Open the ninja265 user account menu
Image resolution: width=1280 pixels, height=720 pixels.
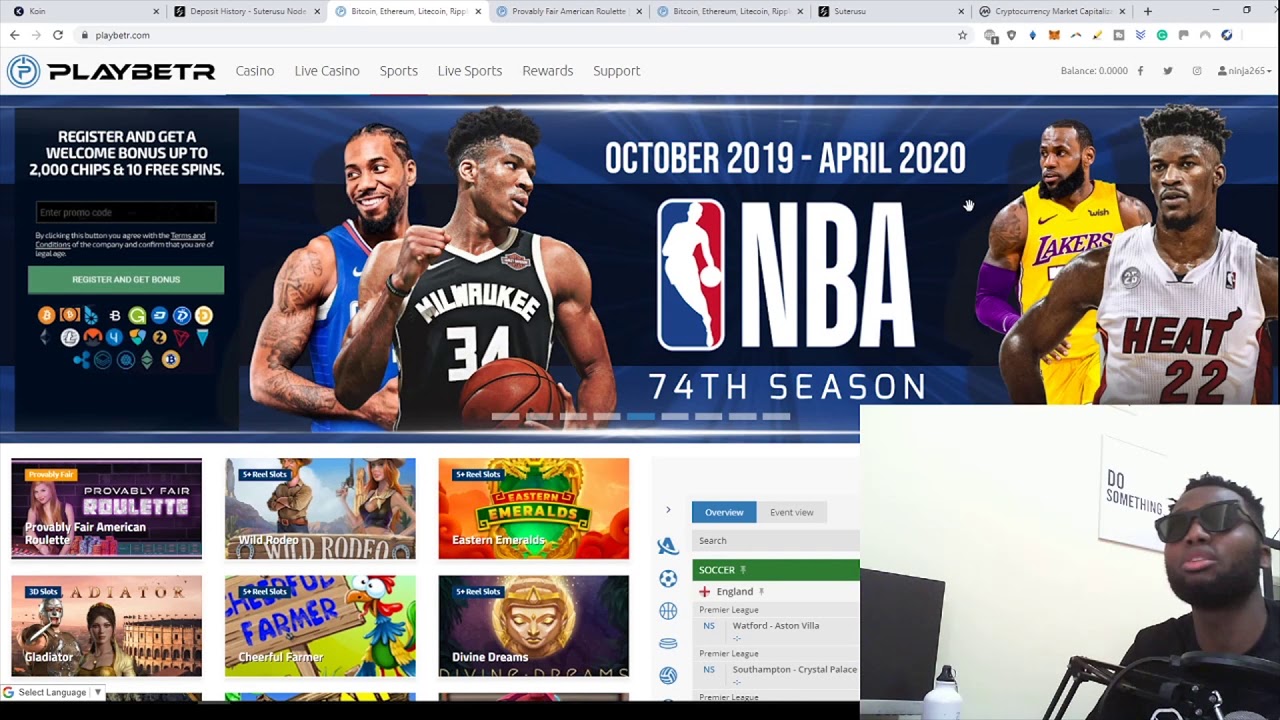(1245, 71)
